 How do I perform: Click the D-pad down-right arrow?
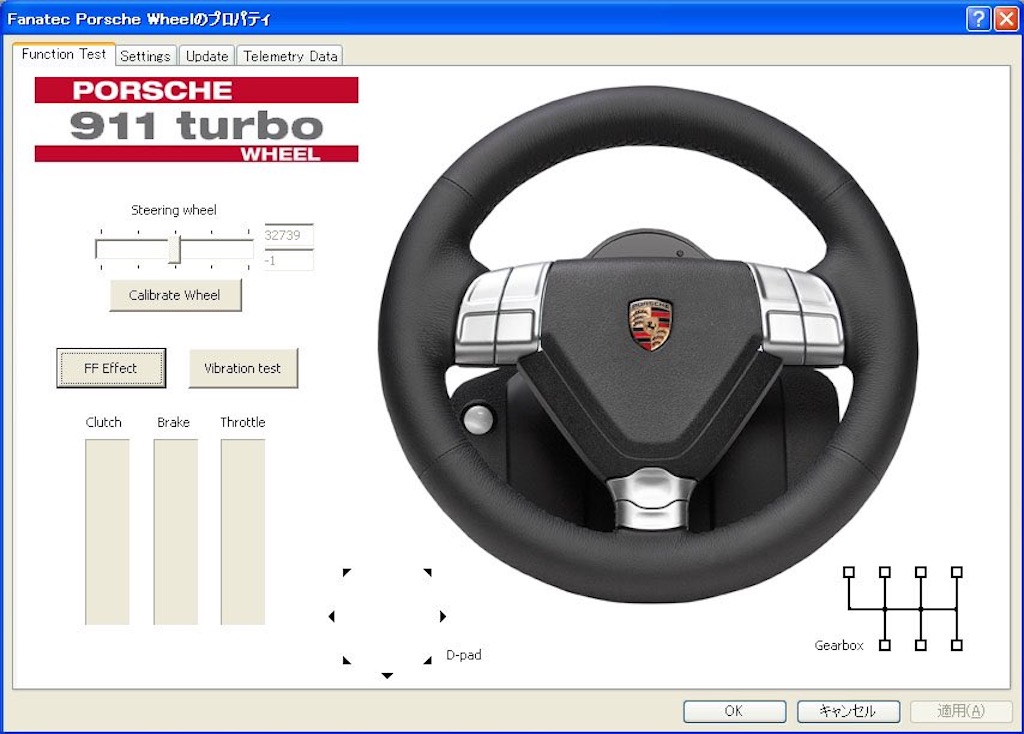pyautogui.click(x=427, y=660)
